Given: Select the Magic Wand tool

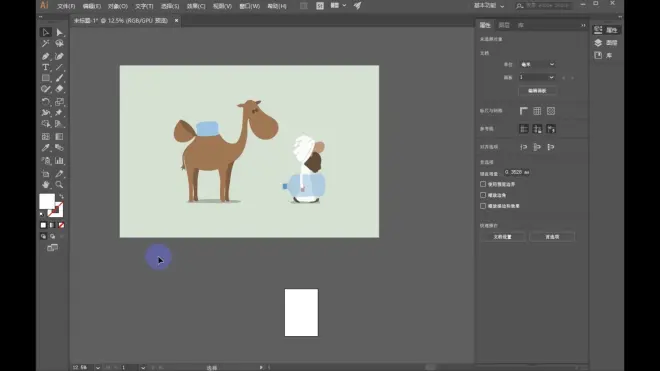Looking at the screenshot, I should (45, 43).
